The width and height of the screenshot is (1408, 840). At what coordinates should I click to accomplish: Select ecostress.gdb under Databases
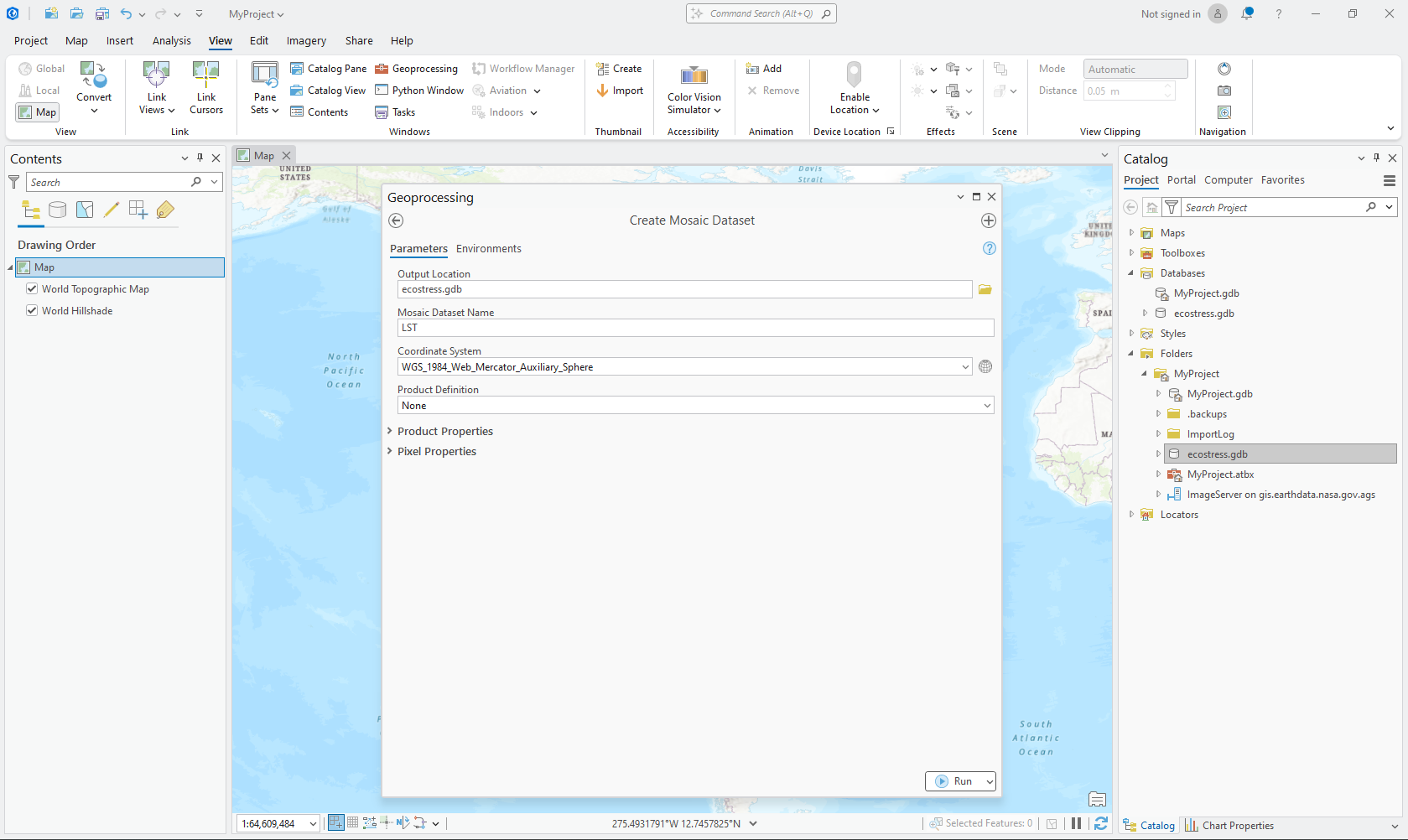click(1203, 314)
